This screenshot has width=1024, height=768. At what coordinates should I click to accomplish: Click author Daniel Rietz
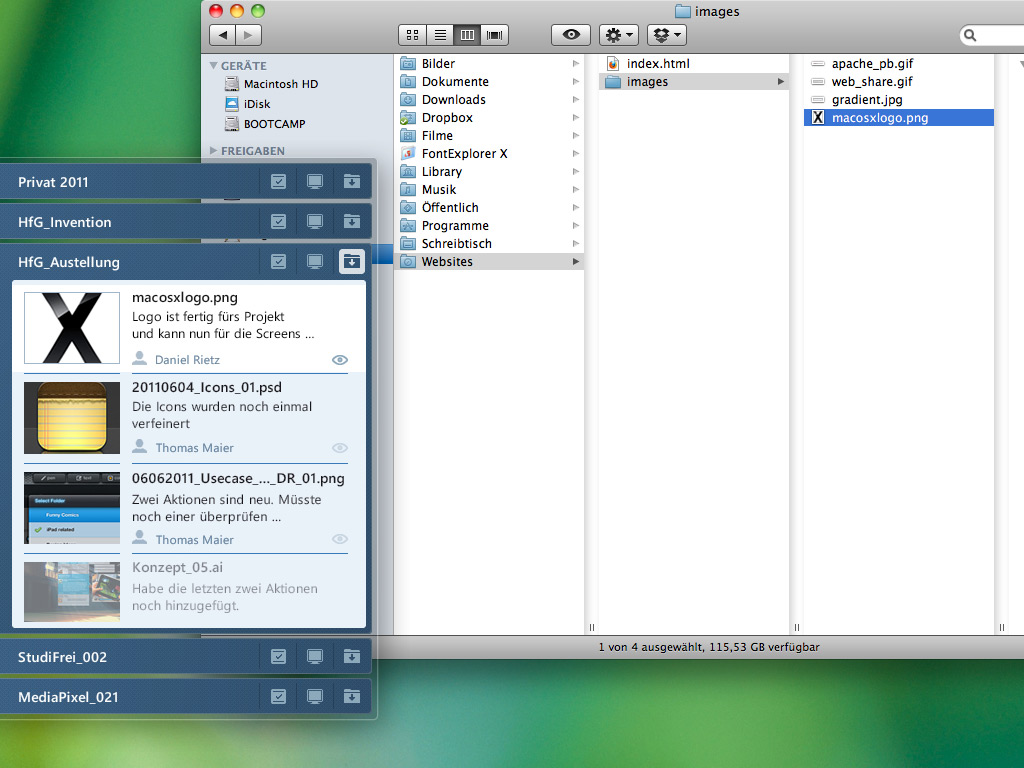187,360
